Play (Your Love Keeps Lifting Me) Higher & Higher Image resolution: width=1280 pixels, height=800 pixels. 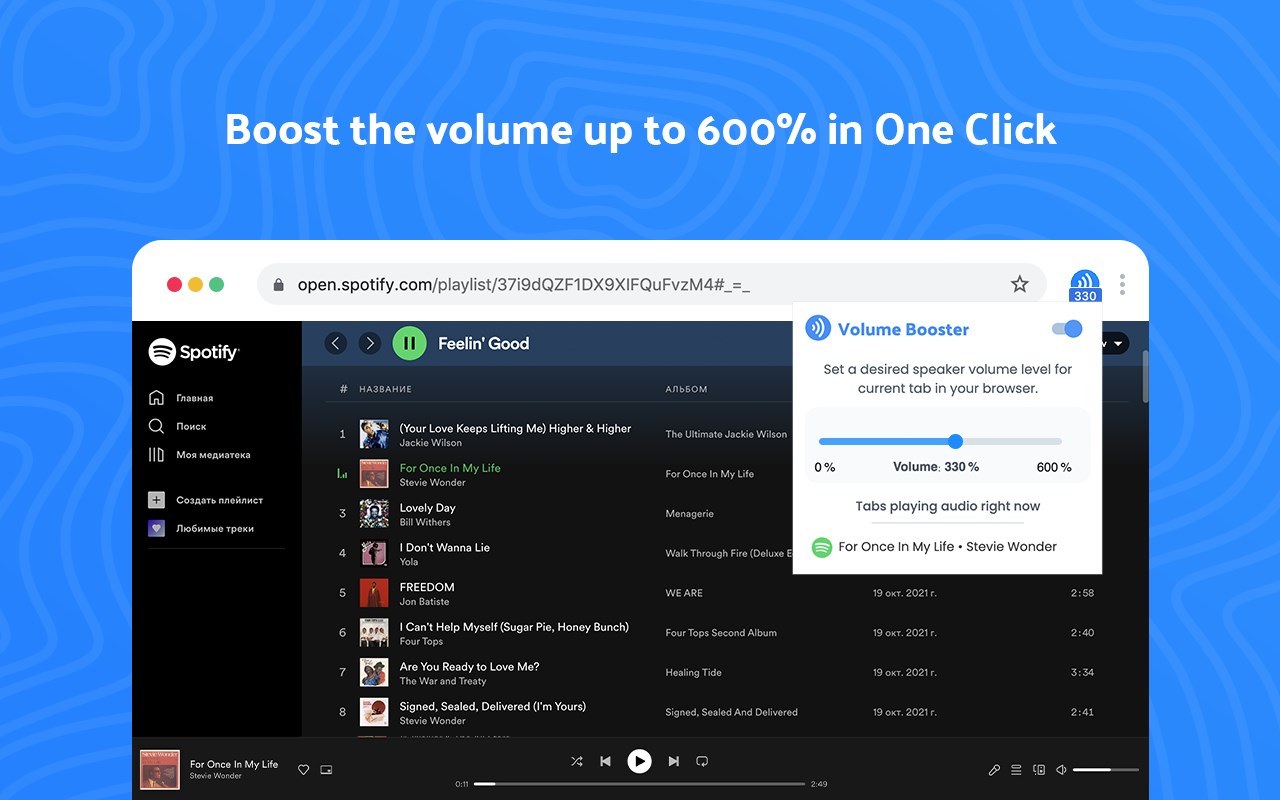(x=515, y=428)
